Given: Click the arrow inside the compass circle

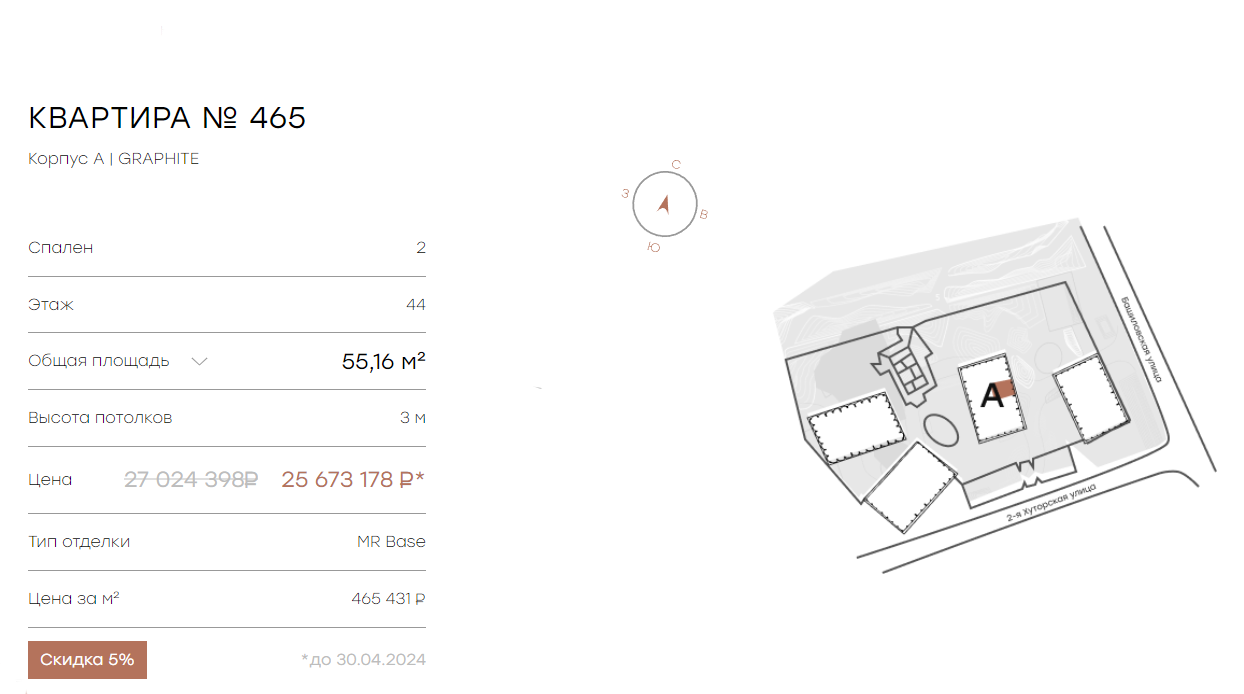Looking at the screenshot, I should click(x=664, y=204).
